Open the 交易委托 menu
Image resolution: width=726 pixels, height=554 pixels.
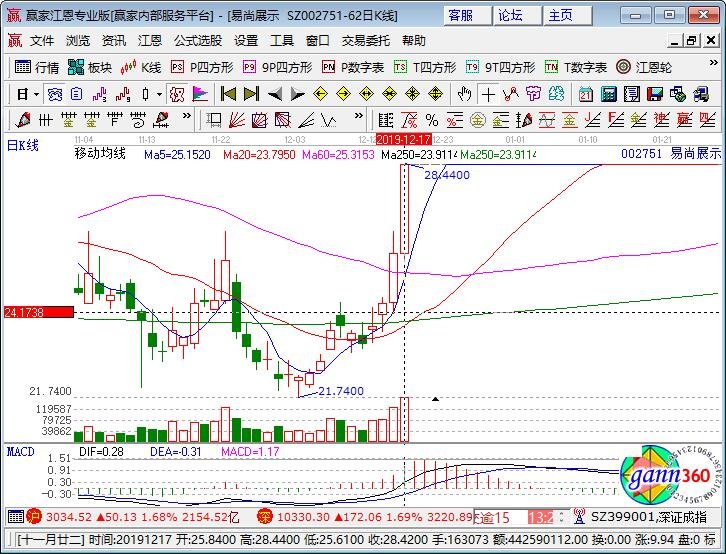[366, 41]
